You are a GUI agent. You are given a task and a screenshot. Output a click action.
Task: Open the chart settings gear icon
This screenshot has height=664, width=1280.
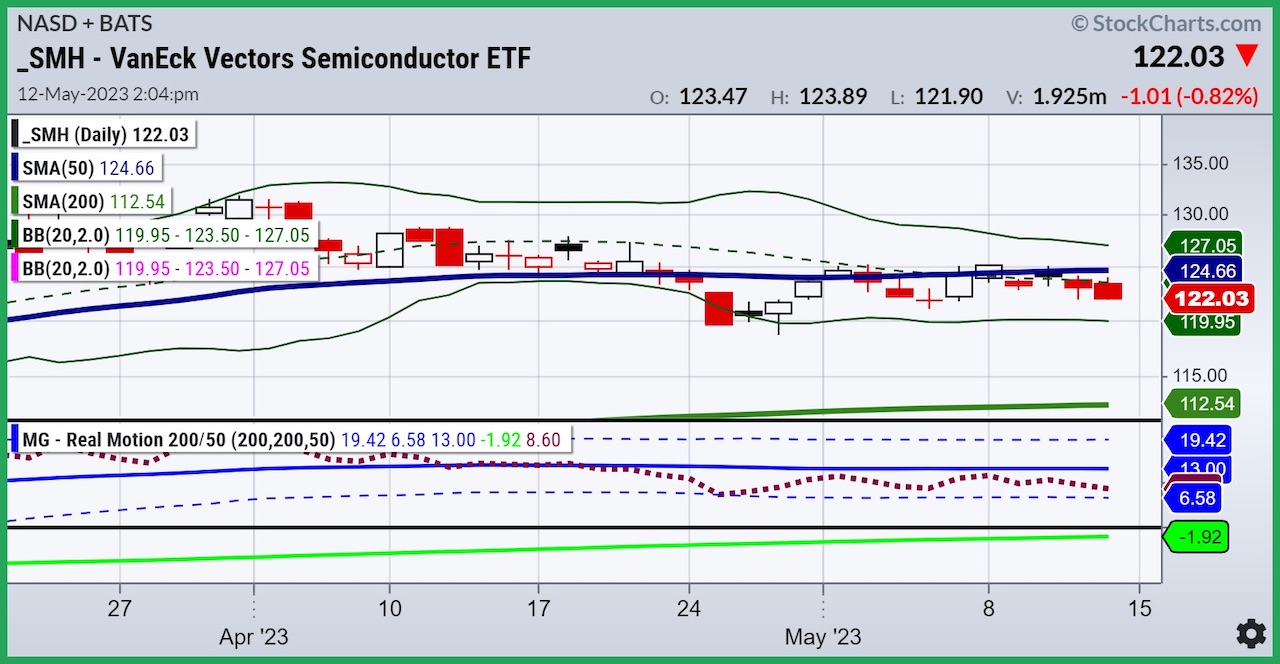click(x=1249, y=634)
